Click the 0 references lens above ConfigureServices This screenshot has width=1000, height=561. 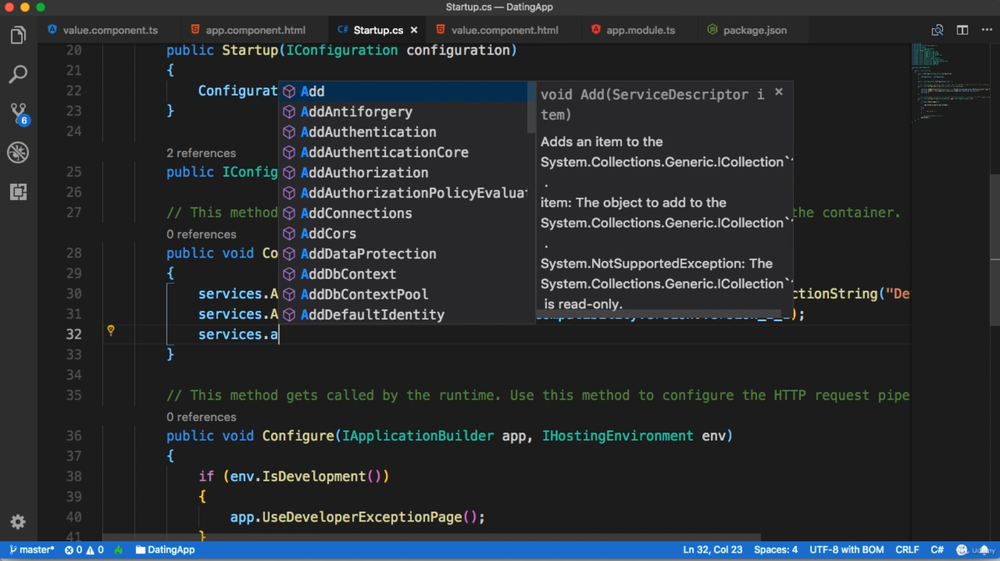(201, 235)
